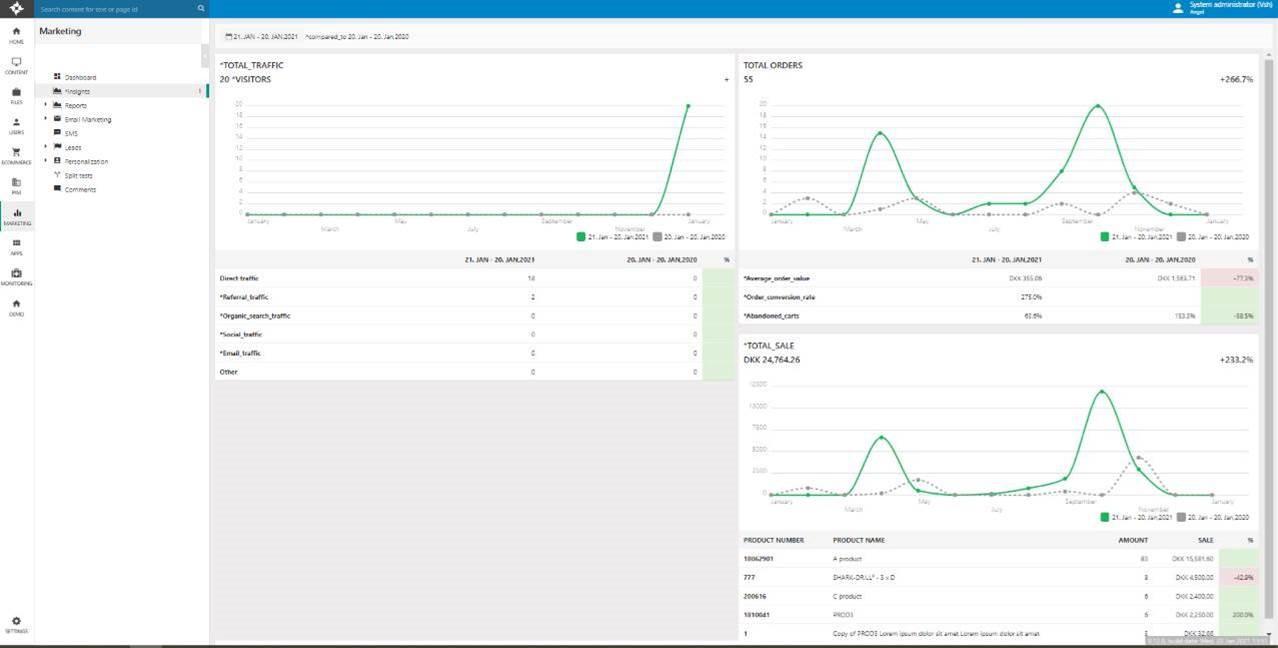Open the Ecommerce cart icon
The height and width of the screenshot is (648, 1278).
[x=16, y=155]
